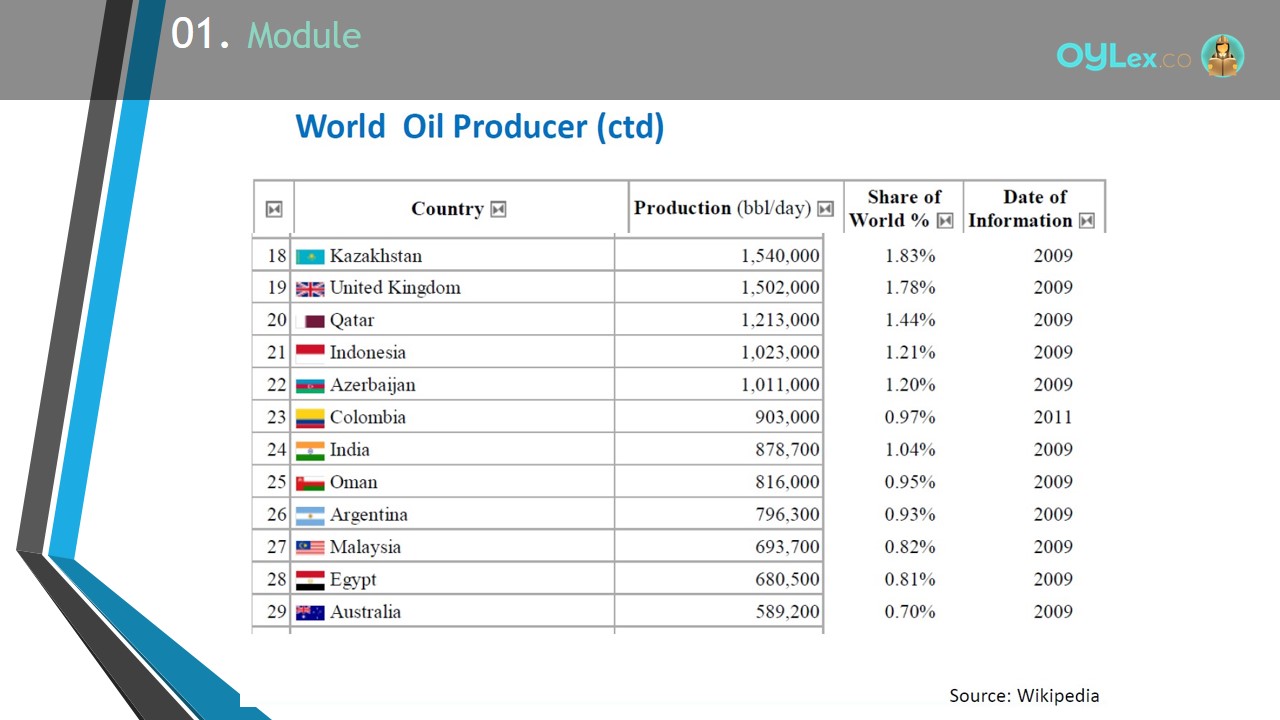Image resolution: width=1280 pixels, height=720 pixels.
Task: Click the Oman flag icon
Action: (x=310, y=483)
